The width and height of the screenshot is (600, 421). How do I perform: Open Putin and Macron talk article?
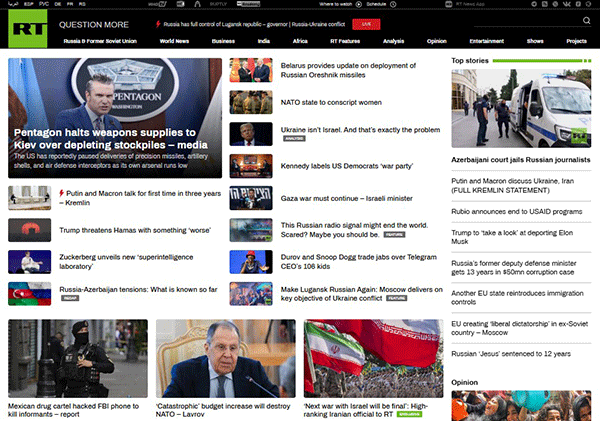140,198
